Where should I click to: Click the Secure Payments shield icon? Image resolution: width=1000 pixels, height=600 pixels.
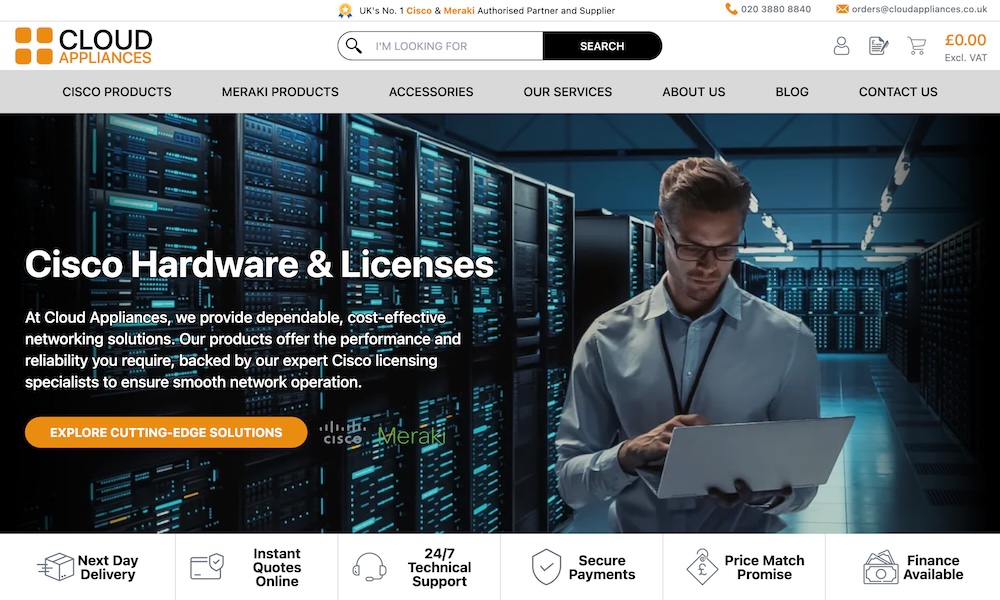point(547,567)
